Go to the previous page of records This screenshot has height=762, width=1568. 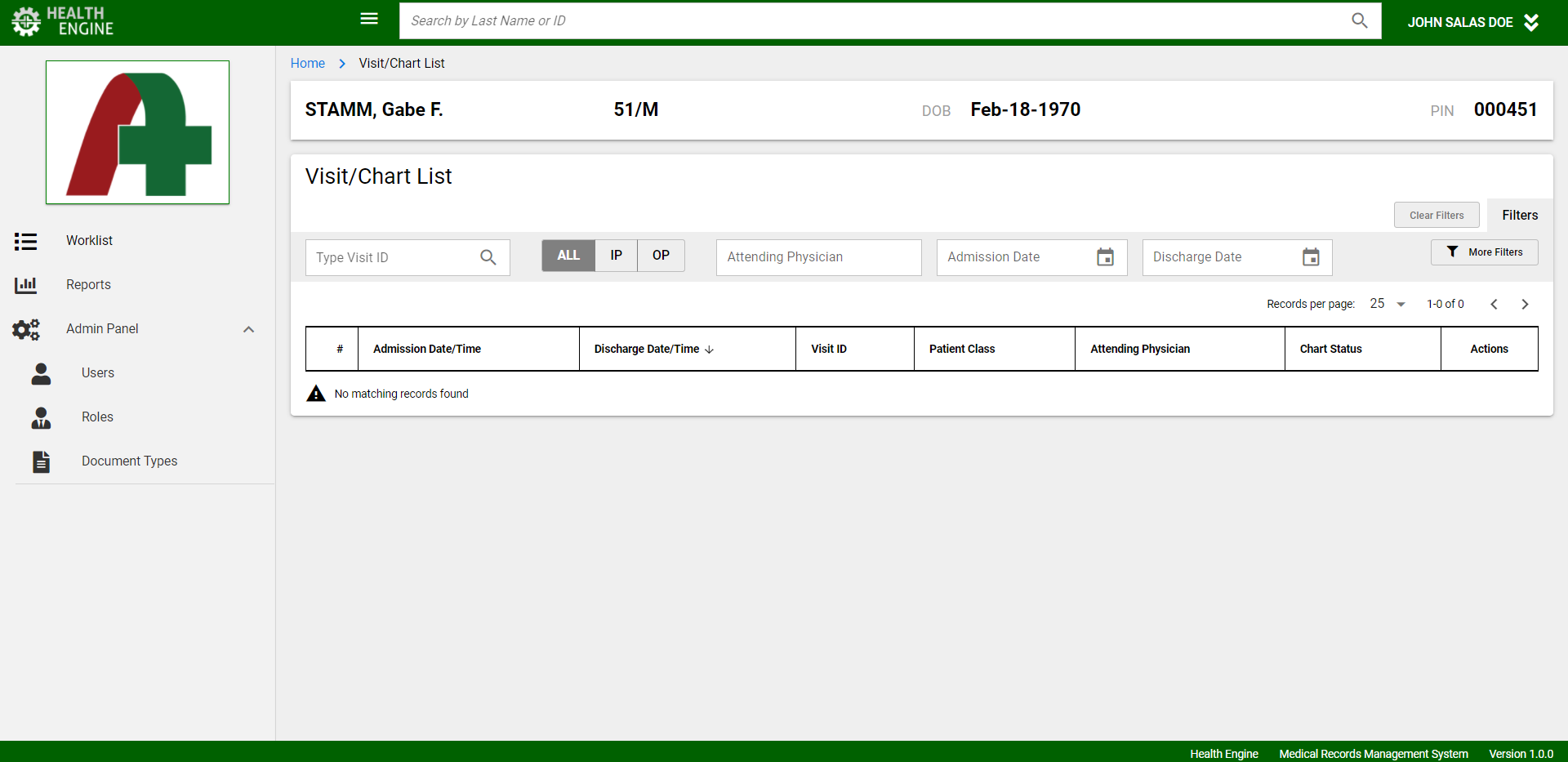1494,304
